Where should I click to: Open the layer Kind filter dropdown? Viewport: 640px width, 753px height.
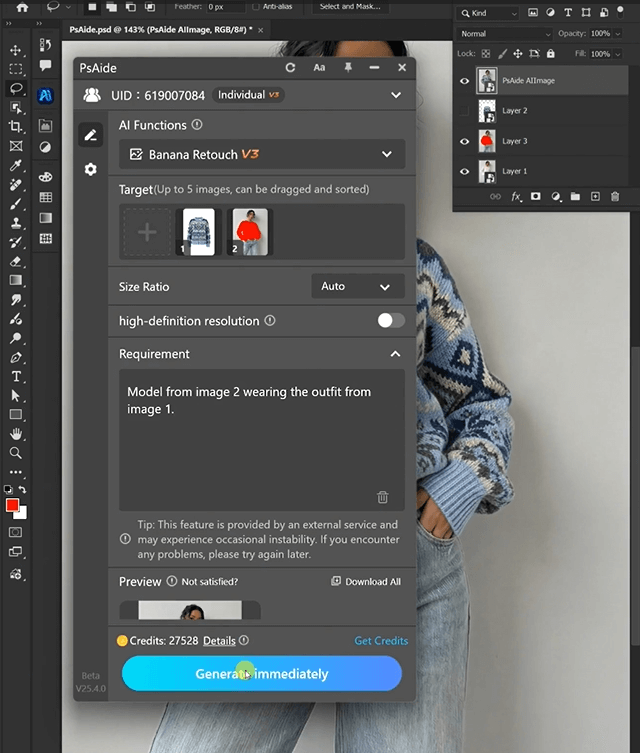(489, 13)
